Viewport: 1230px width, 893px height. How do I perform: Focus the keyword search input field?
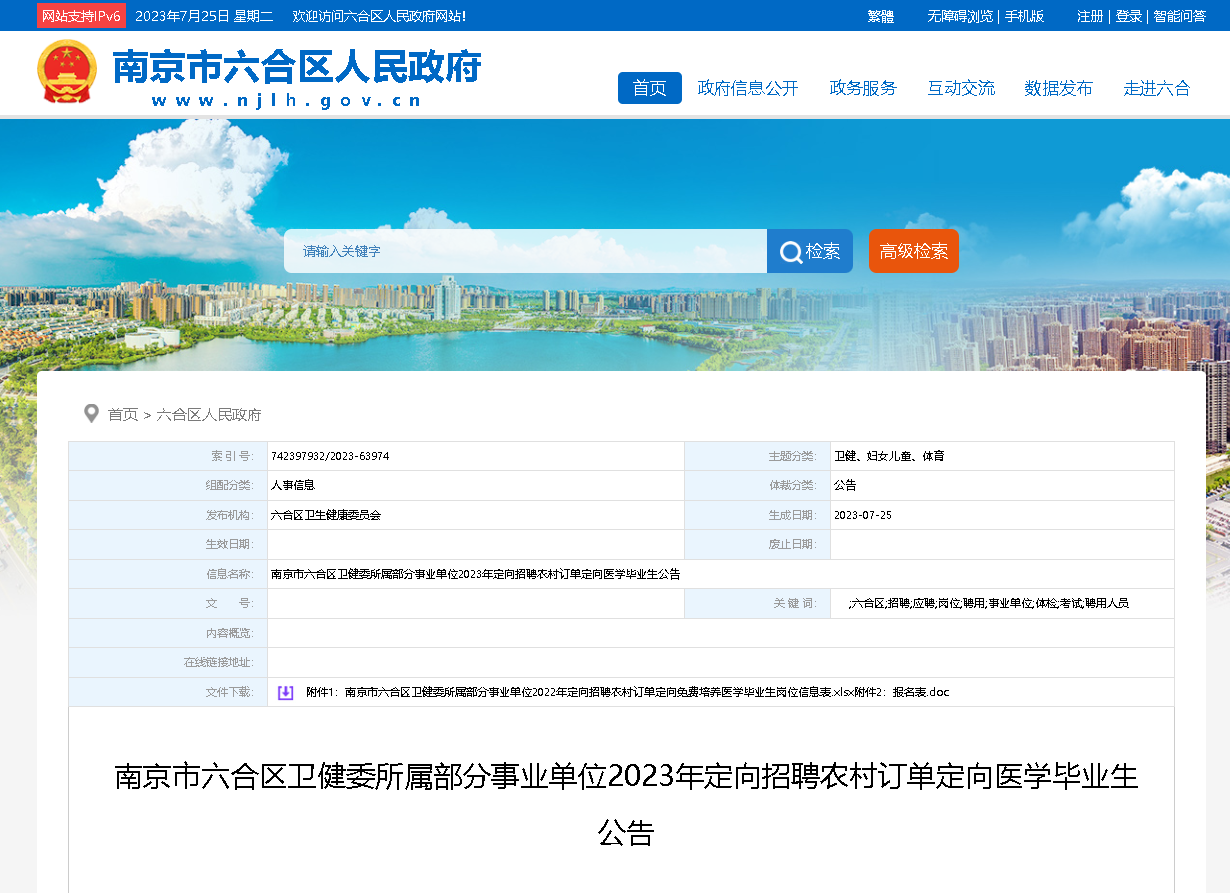(525, 251)
